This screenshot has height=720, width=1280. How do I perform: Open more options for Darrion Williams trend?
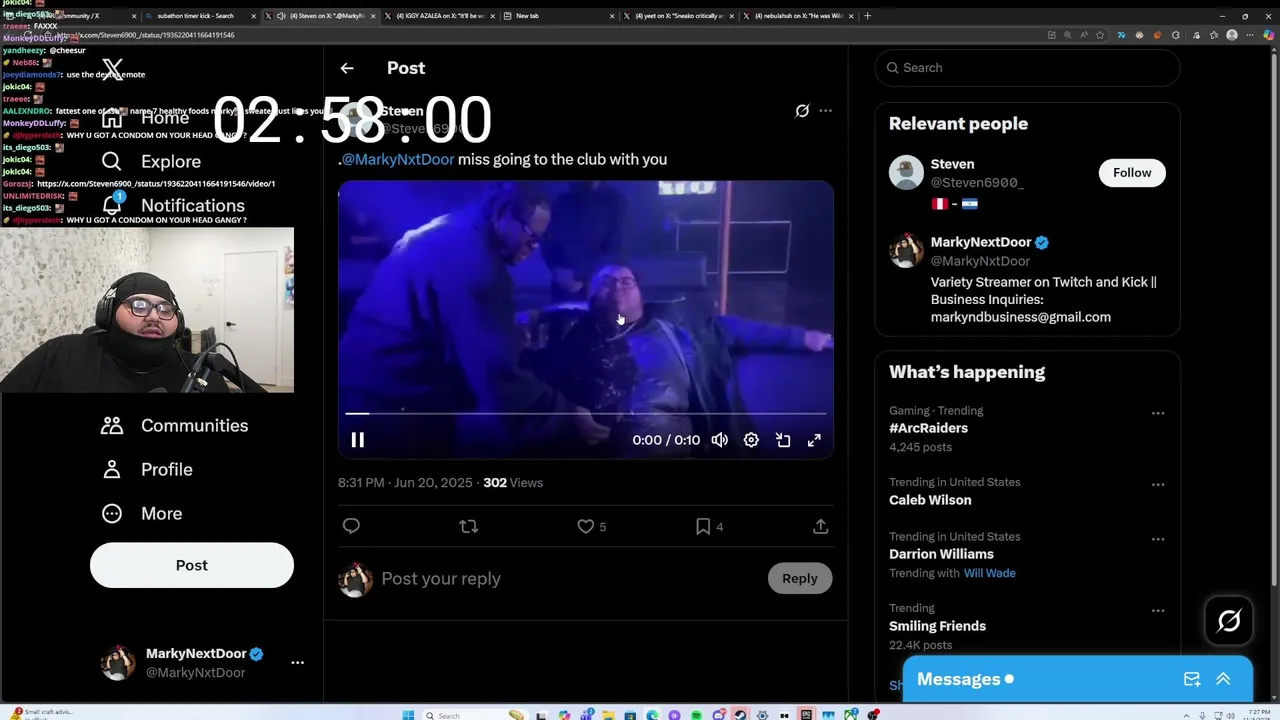pos(1158,539)
